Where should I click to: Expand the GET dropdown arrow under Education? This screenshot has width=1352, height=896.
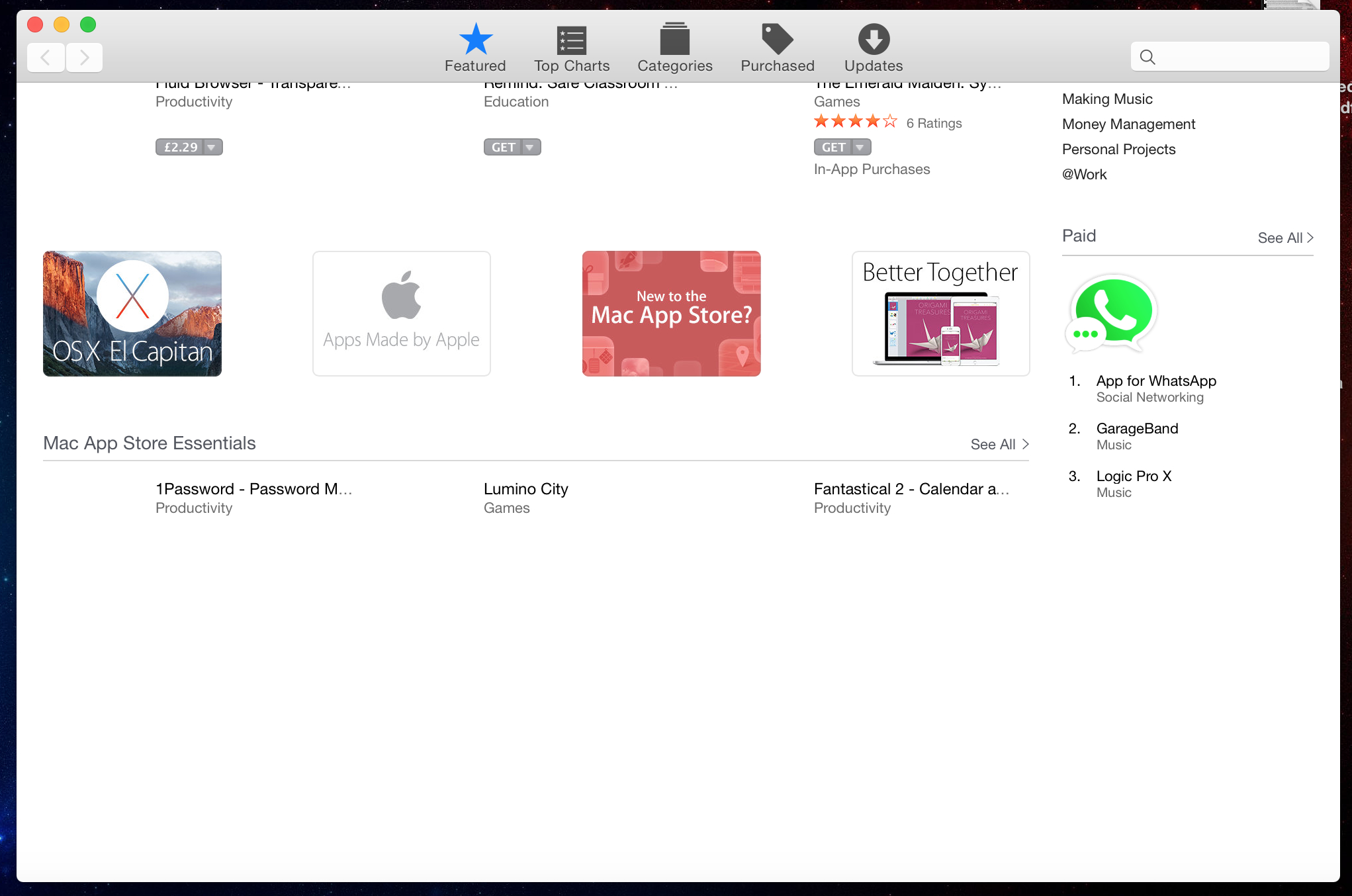tap(530, 147)
